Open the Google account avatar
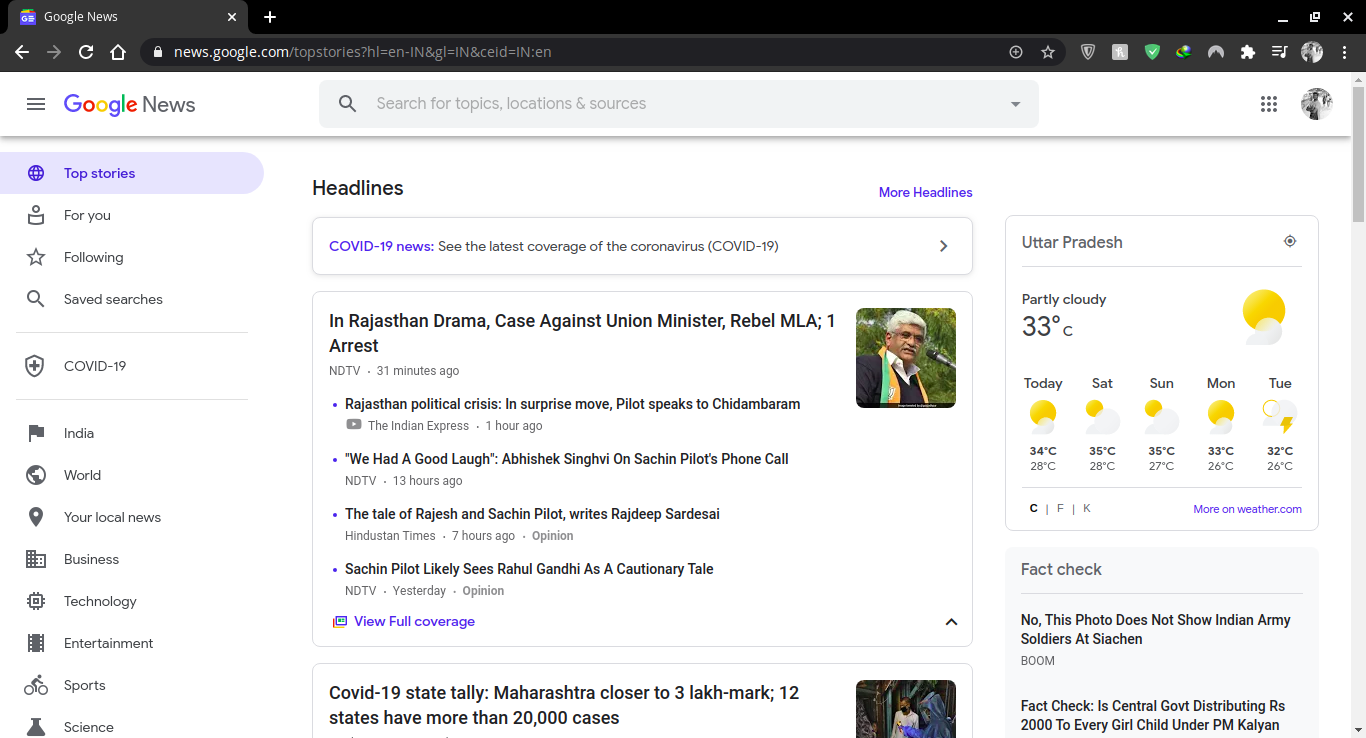 1316,104
